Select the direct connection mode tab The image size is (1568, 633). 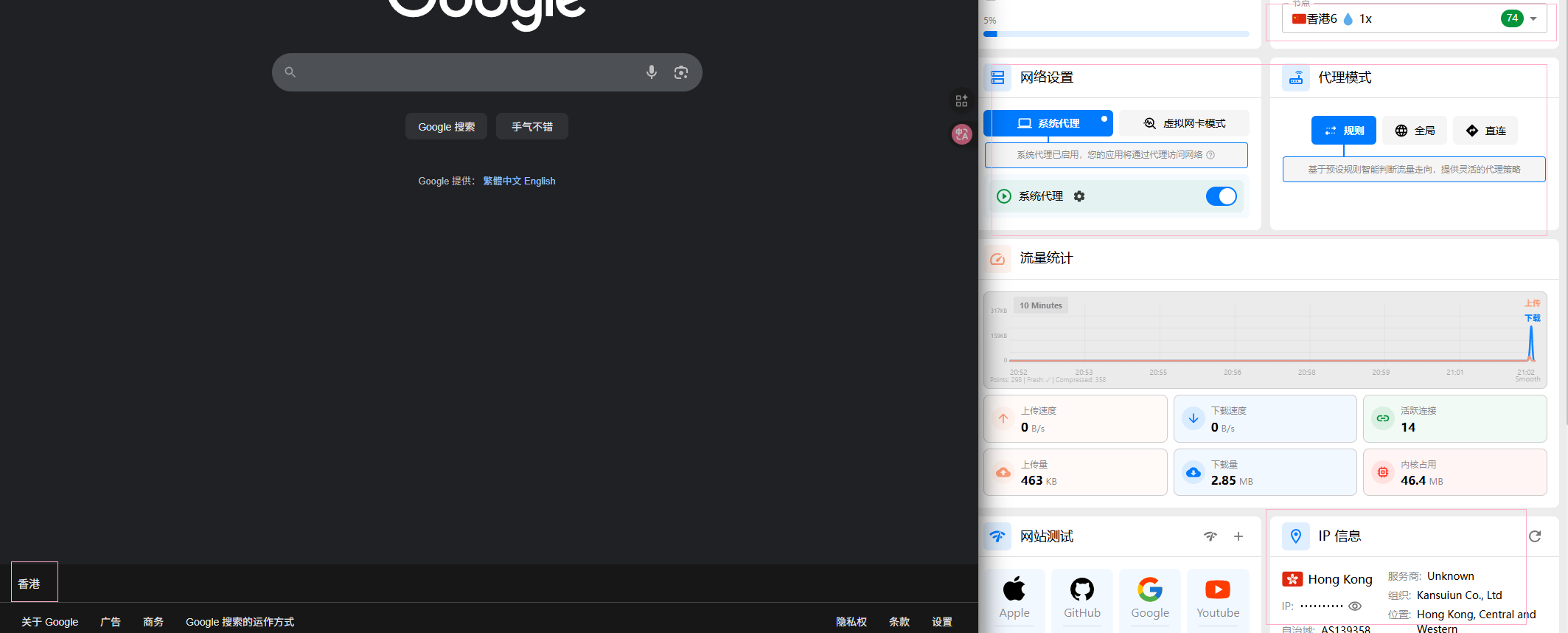click(x=1485, y=131)
